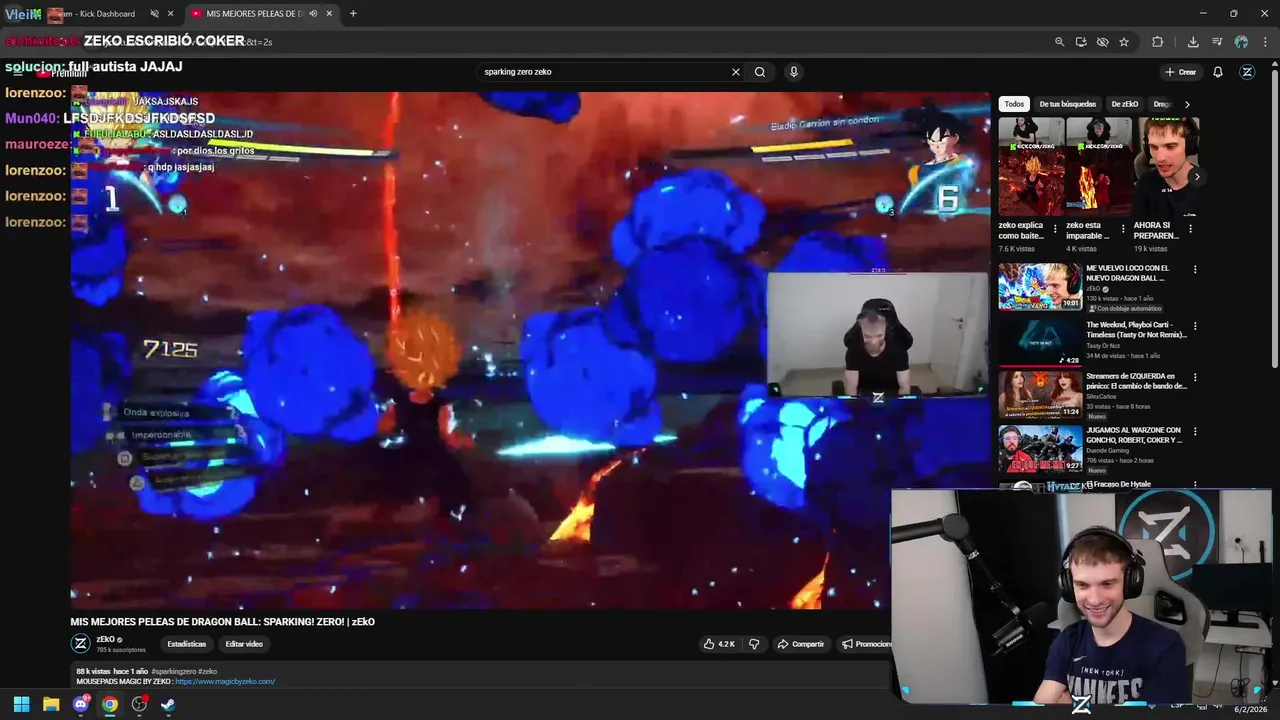The image size is (1280, 720).
Task: Click the YouTube search magnifier button
Action: [760, 72]
